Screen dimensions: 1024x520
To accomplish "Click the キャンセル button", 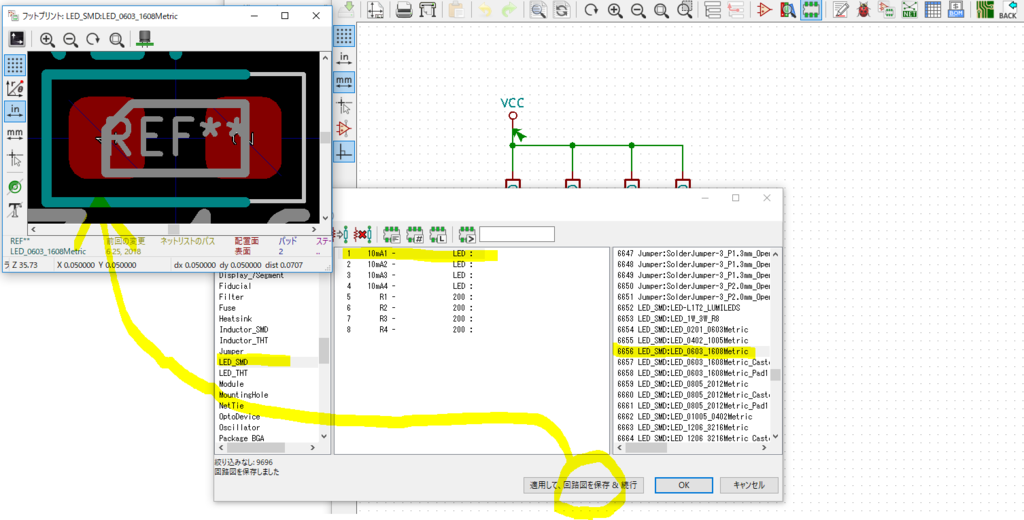I will (749, 485).
